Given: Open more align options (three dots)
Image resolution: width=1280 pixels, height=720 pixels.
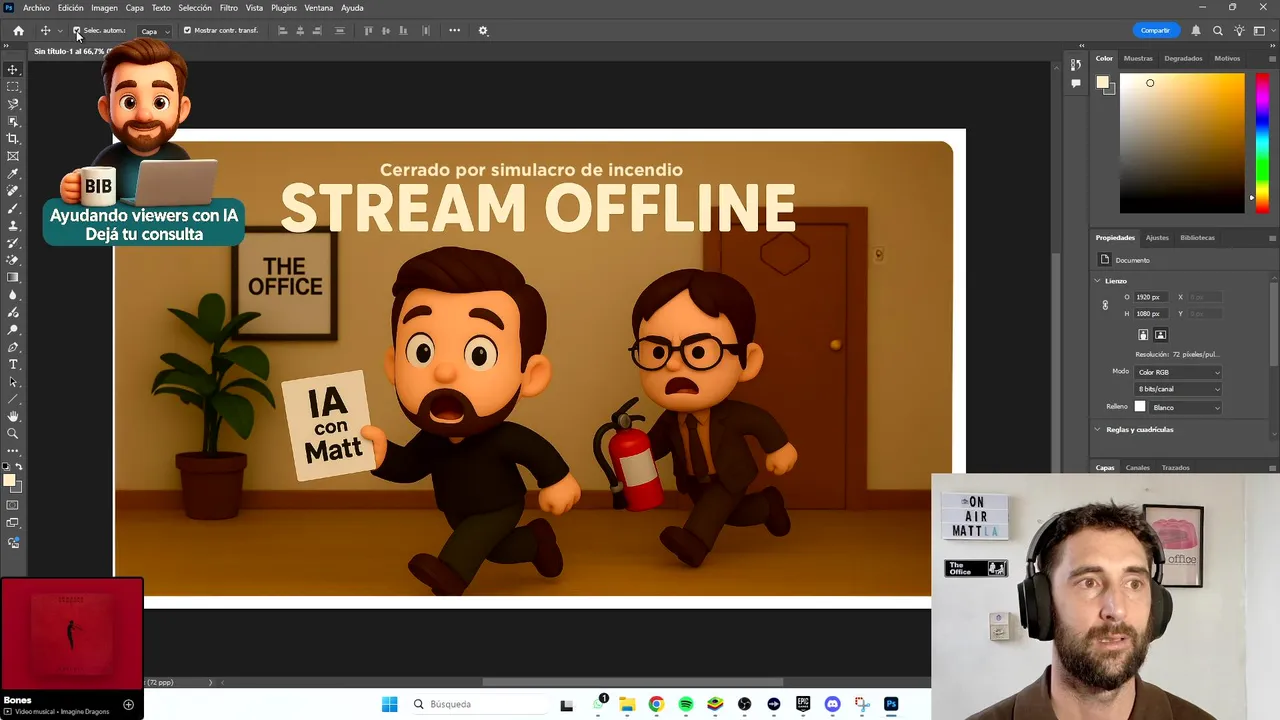Looking at the screenshot, I should pyautogui.click(x=454, y=30).
